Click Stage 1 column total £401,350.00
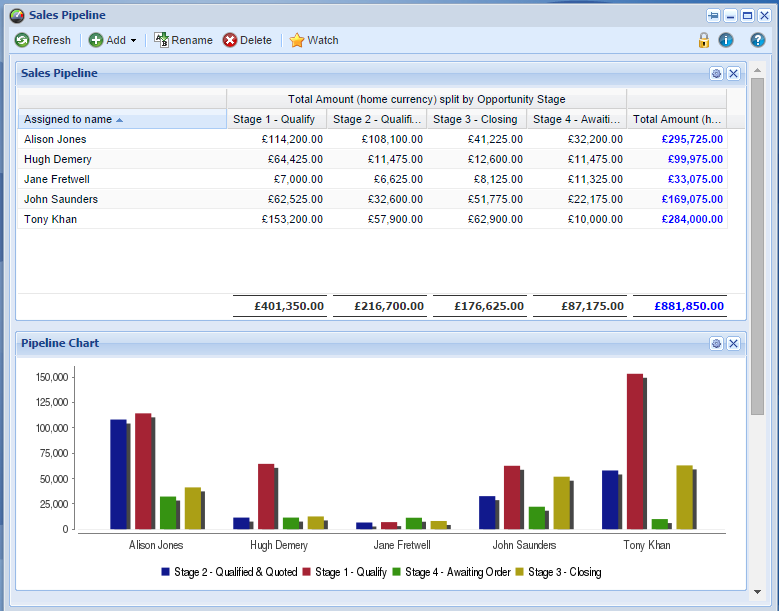This screenshot has height=611, width=779. coord(289,306)
